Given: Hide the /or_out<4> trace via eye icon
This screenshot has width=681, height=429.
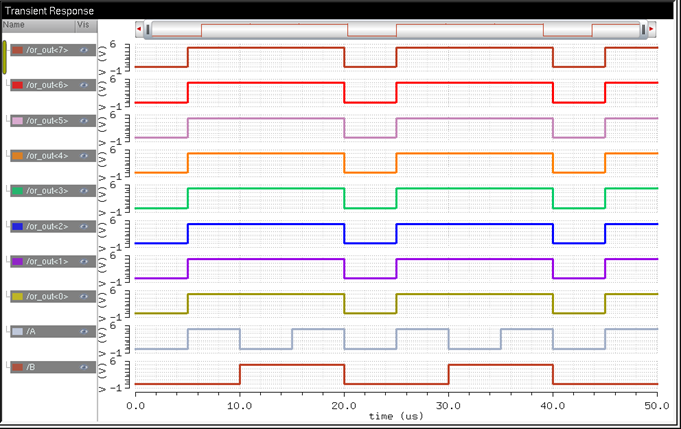Looking at the screenshot, I should coord(85,156).
